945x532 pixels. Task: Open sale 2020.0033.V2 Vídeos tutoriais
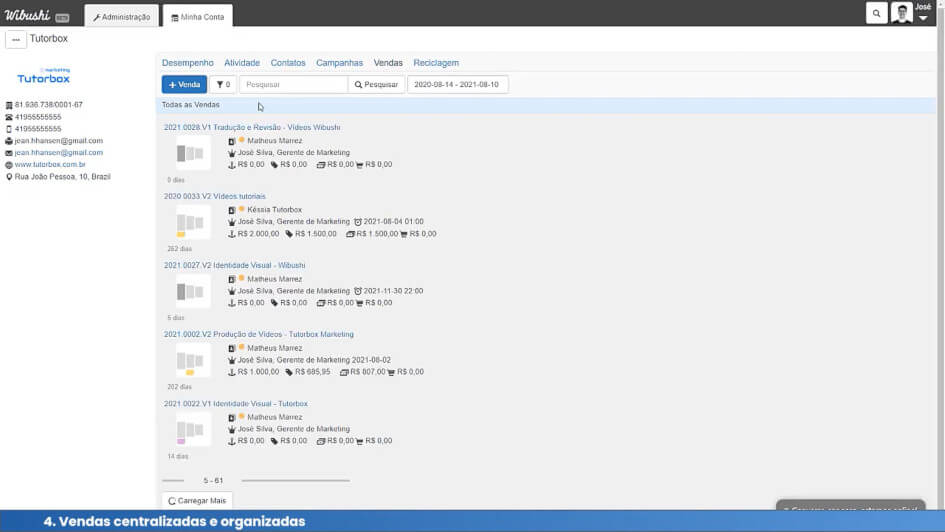tap(215, 196)
